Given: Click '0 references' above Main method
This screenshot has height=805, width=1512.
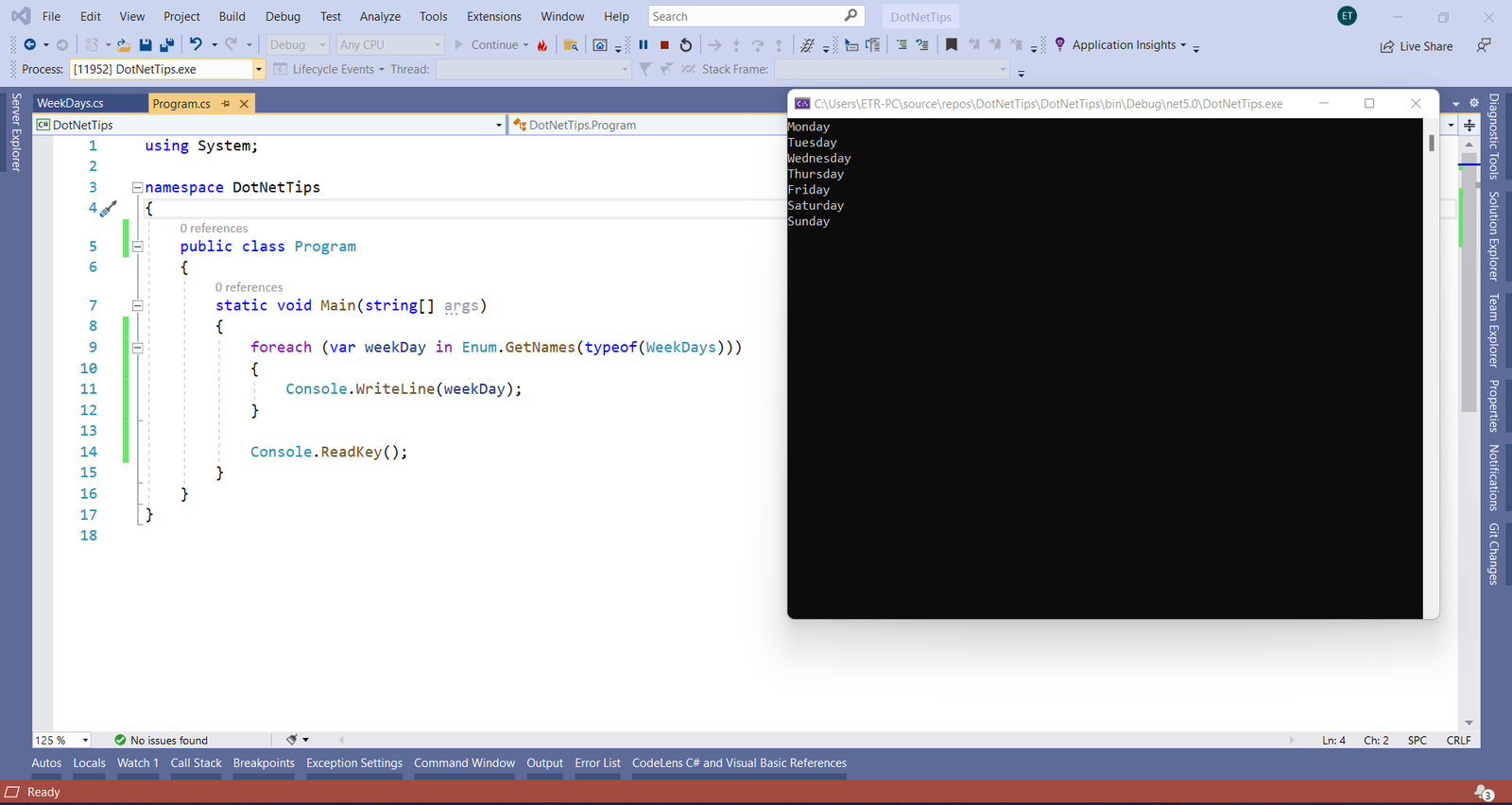Looking at the screenshot, I should (x=249, y=287).
